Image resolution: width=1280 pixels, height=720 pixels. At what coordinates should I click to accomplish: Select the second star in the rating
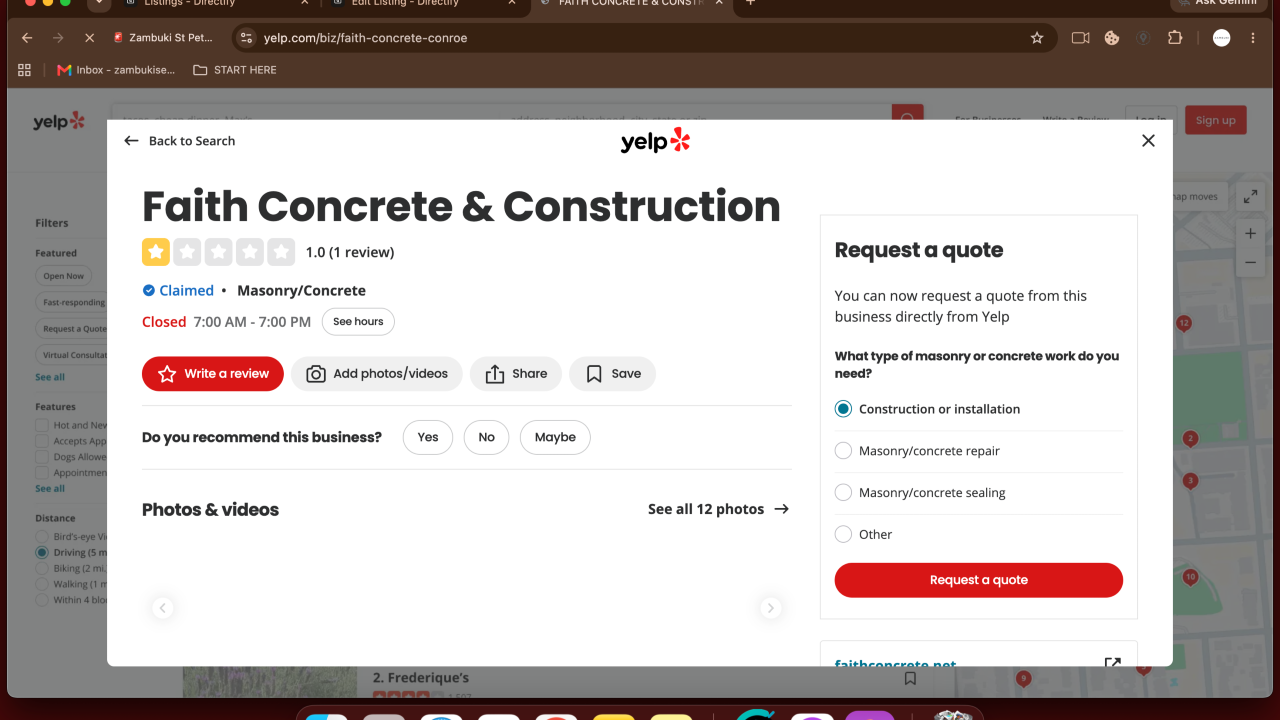click(x=187, y=252)
